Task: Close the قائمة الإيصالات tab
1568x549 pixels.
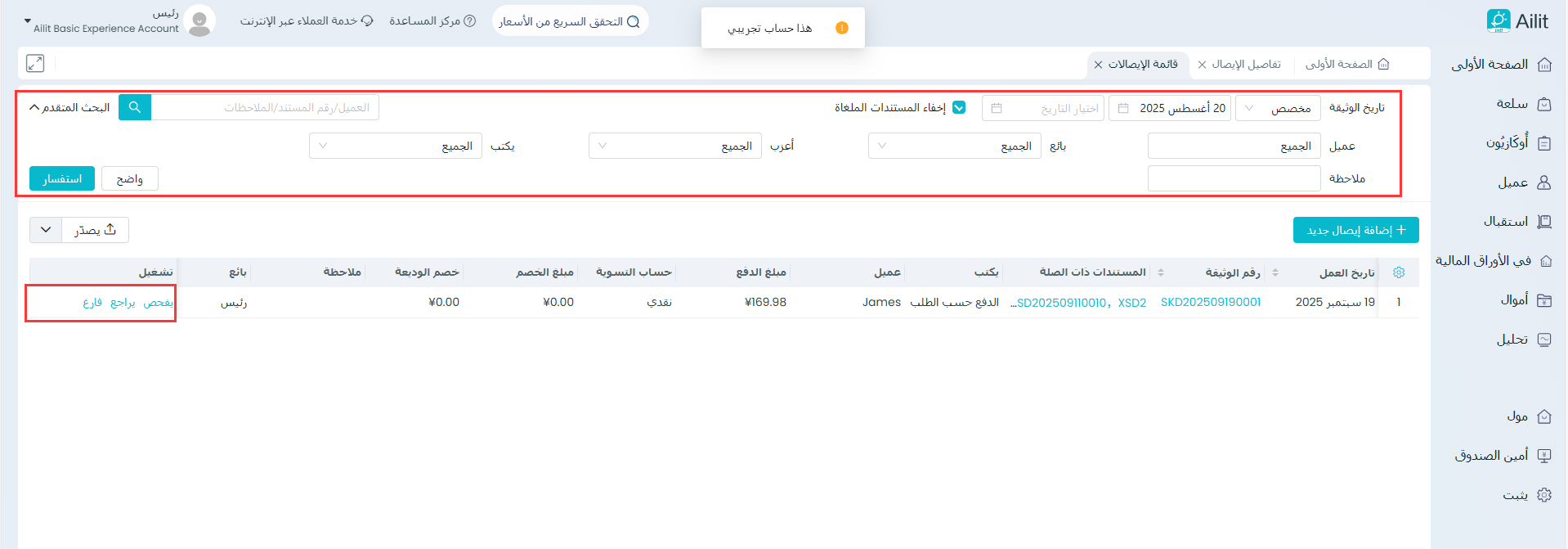Action: coord(1098,65)
